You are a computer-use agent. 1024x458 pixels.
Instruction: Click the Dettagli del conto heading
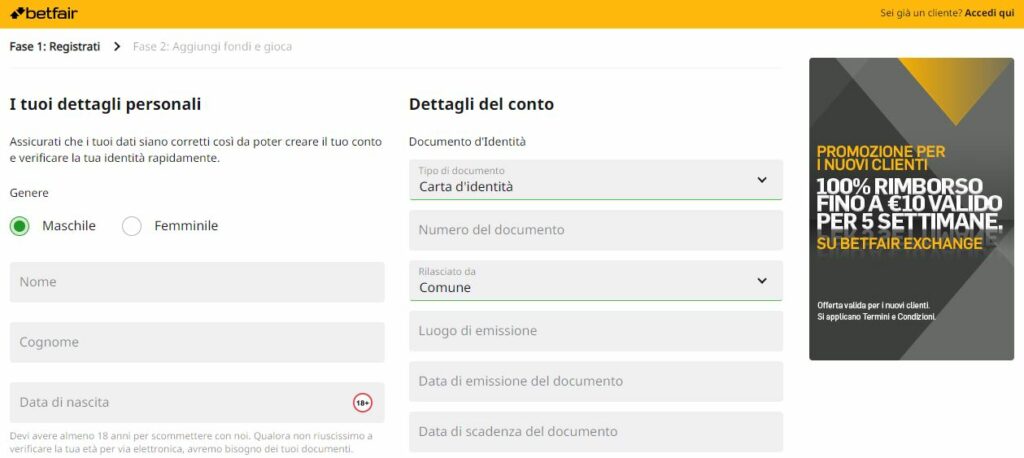click(481, 104)
